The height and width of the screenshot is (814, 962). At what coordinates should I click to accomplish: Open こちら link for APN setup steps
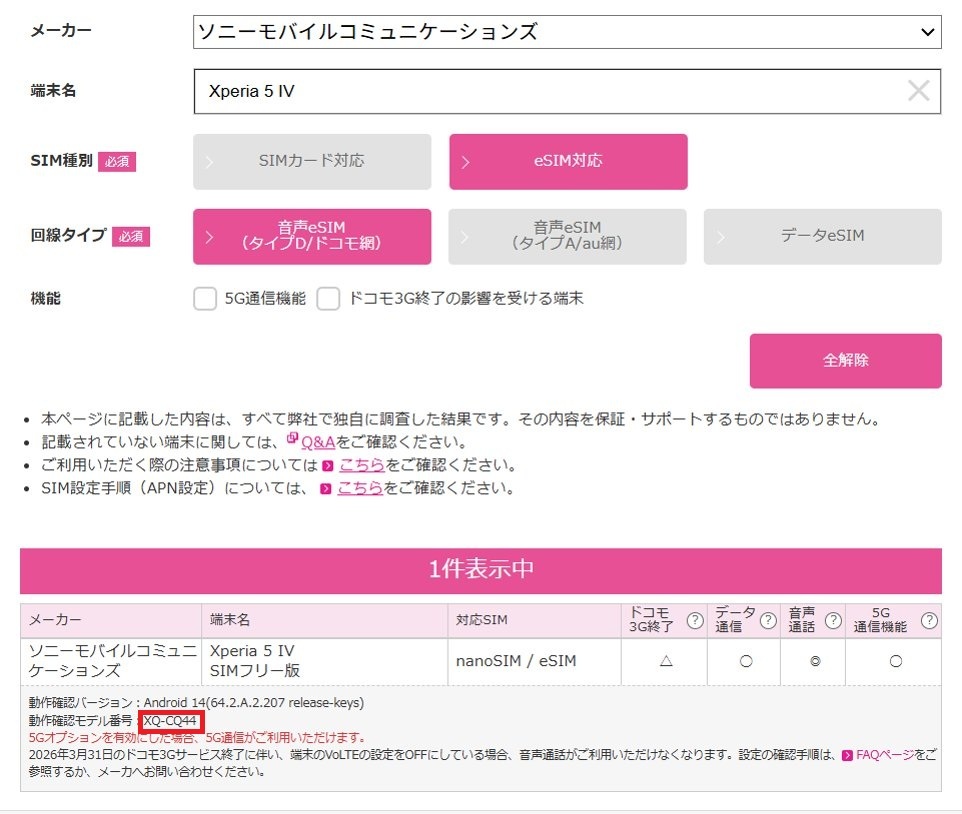[360, 489]
